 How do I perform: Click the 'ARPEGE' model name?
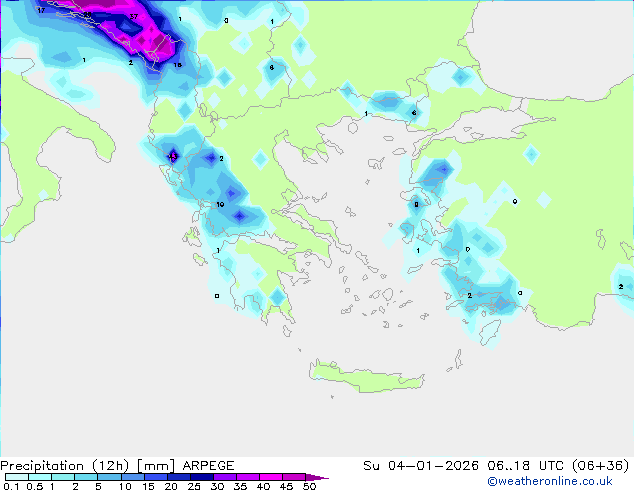click(208, 466)
